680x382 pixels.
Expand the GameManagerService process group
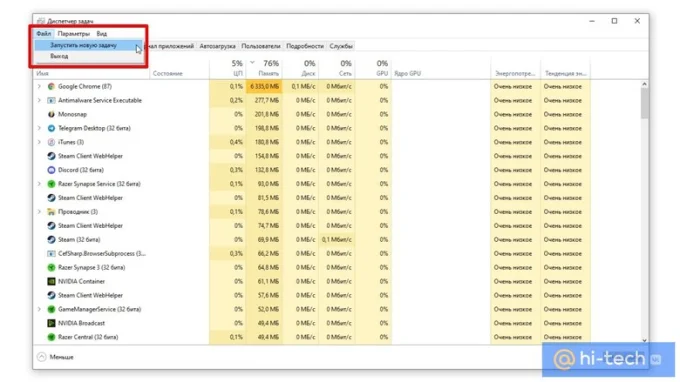[39, 309]
